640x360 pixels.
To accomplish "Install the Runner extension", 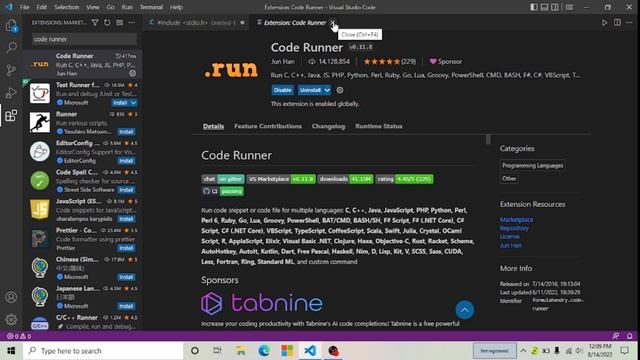I will (126, 132).
